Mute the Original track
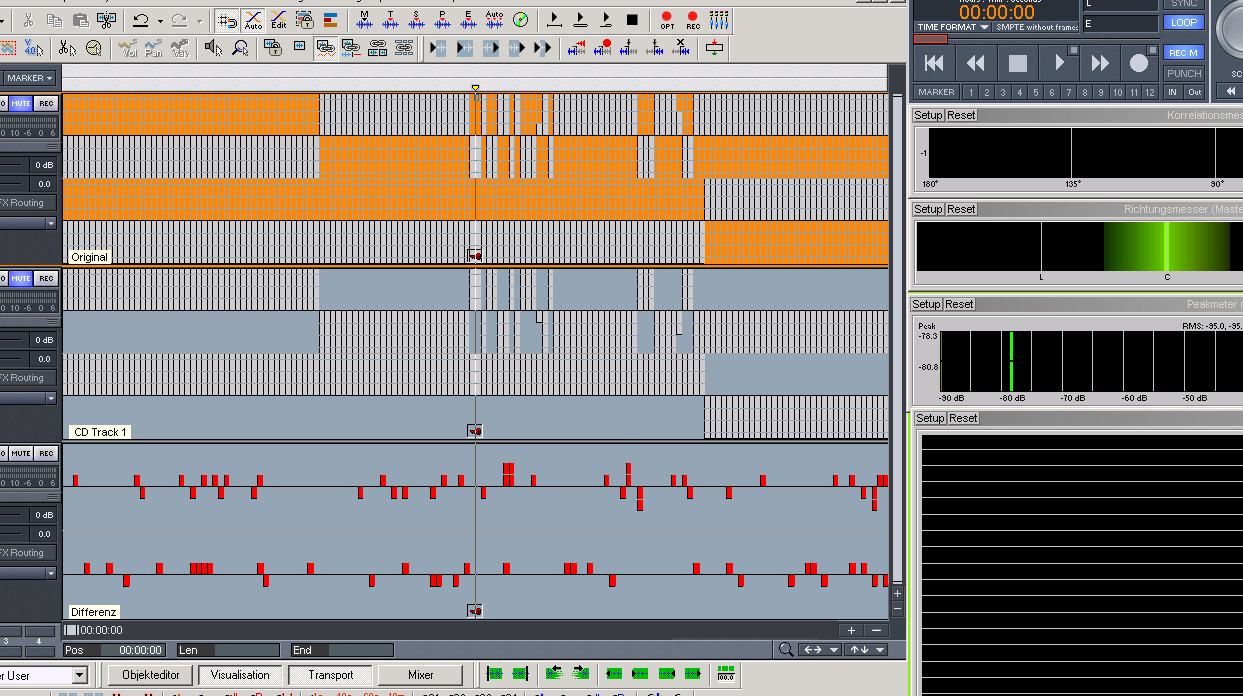The height and width of the screenshot is (696, 1243). click(x=21, y=104)
